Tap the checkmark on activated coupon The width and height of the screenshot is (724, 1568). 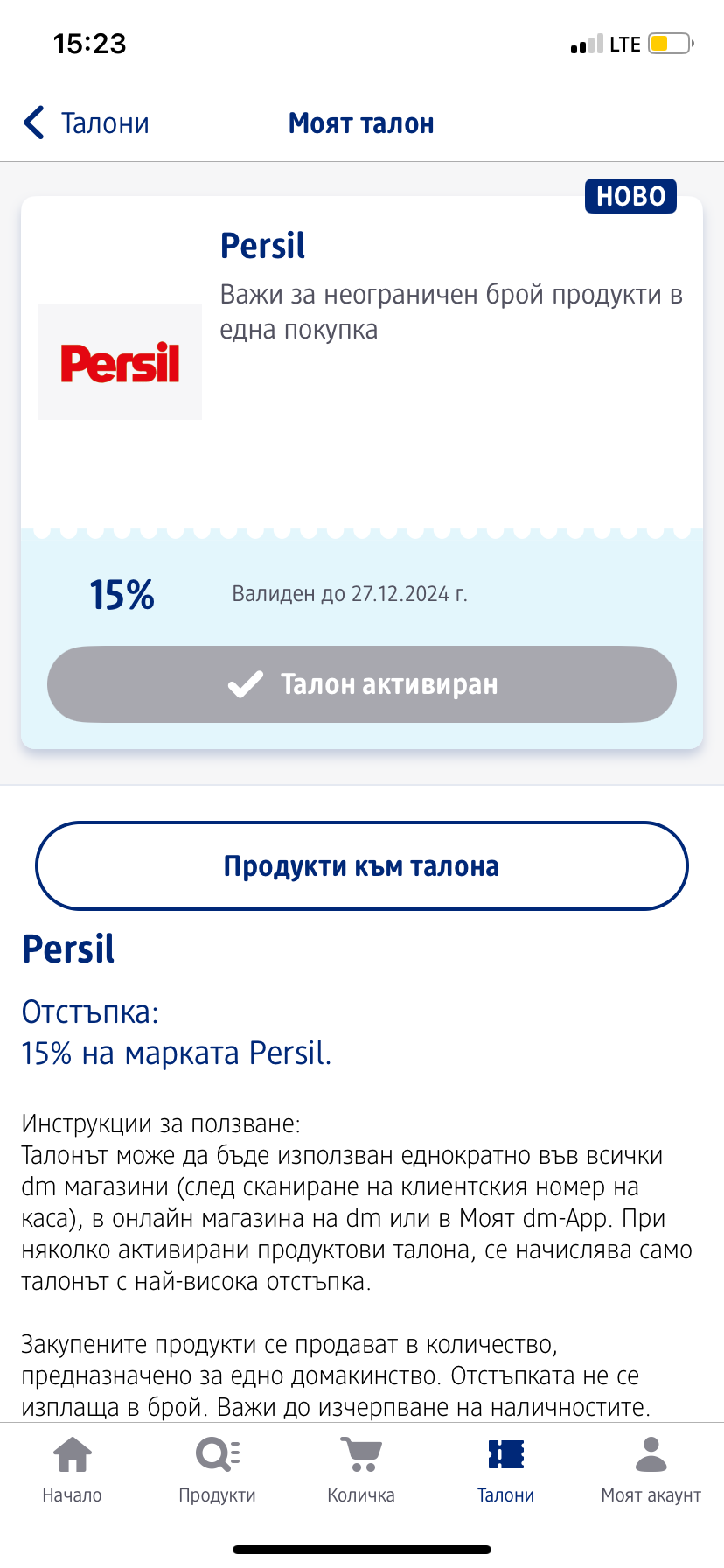[246, 684]
